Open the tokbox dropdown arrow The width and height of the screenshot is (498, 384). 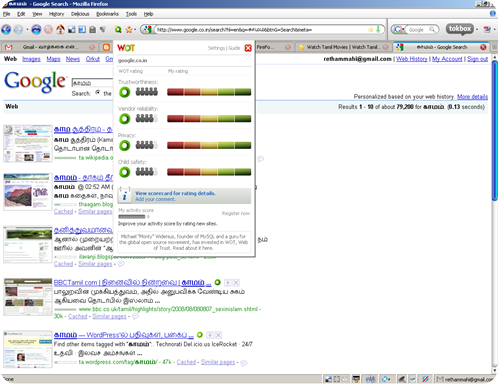point(477,30)
